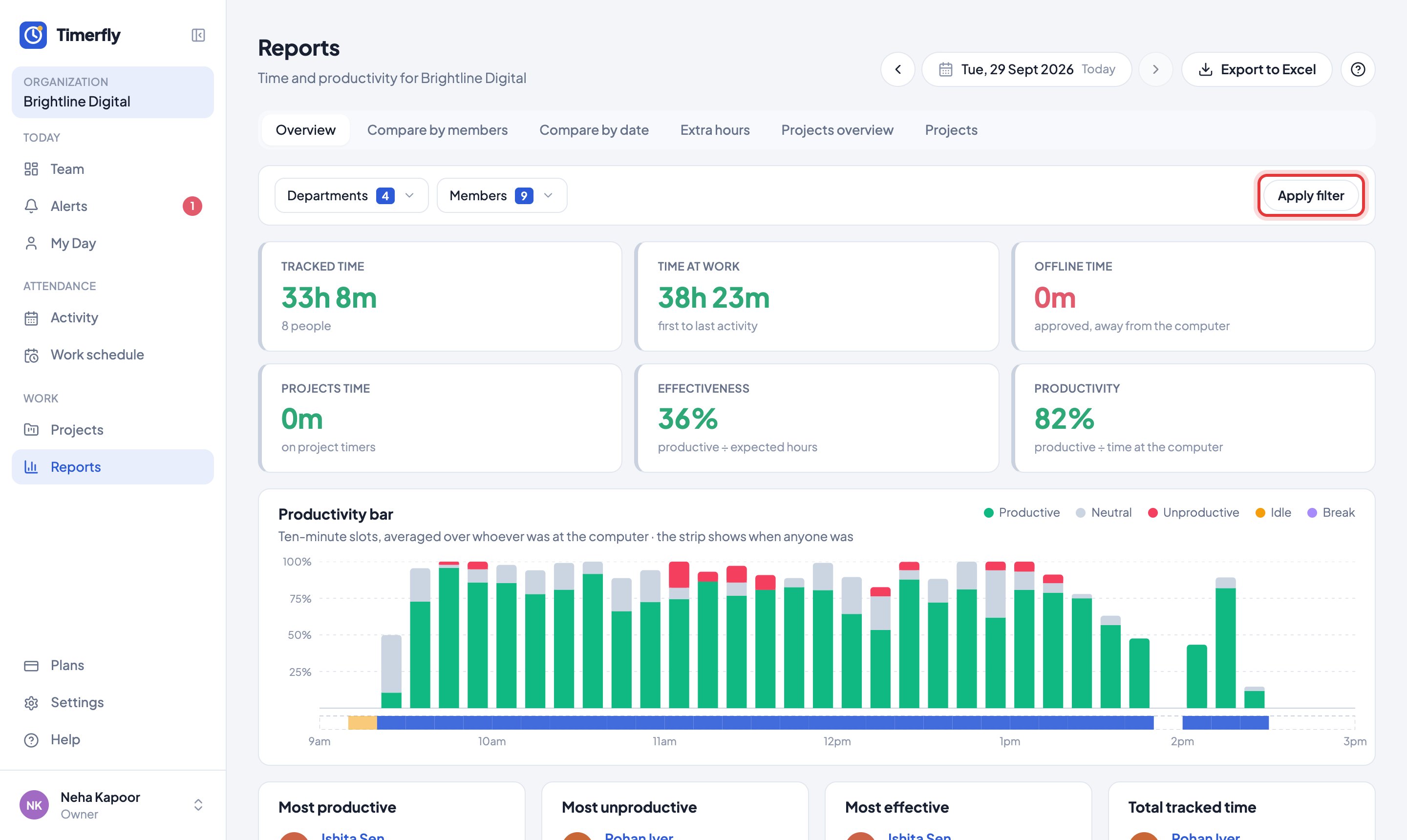Open the Projects overview tab
The width and height of the screenshot is (1407, 840).
coord(837,130)
